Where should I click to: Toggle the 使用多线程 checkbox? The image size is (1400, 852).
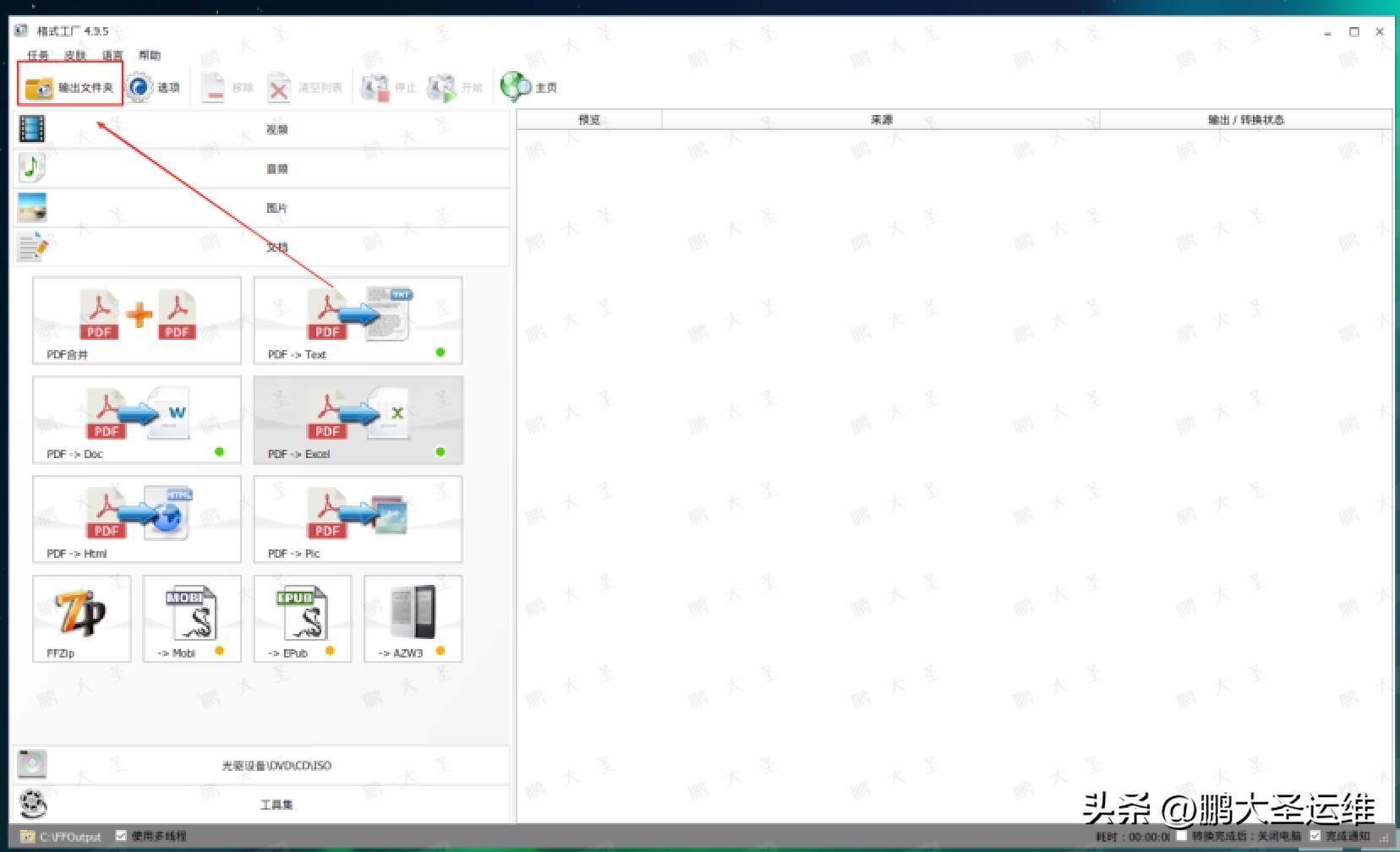(x=122, y=836)
